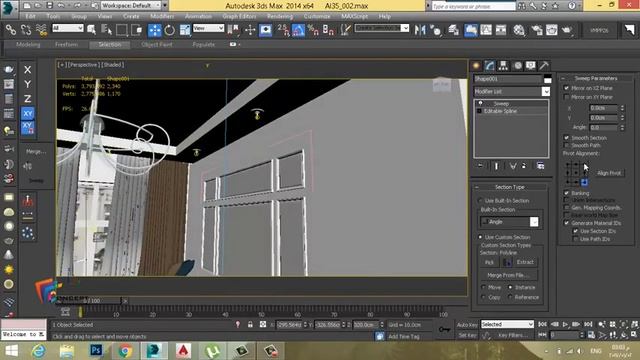Select the Instance radio option
Image resolution: width=640 pixels, height=360 pixels.
(x=510, y=287)
